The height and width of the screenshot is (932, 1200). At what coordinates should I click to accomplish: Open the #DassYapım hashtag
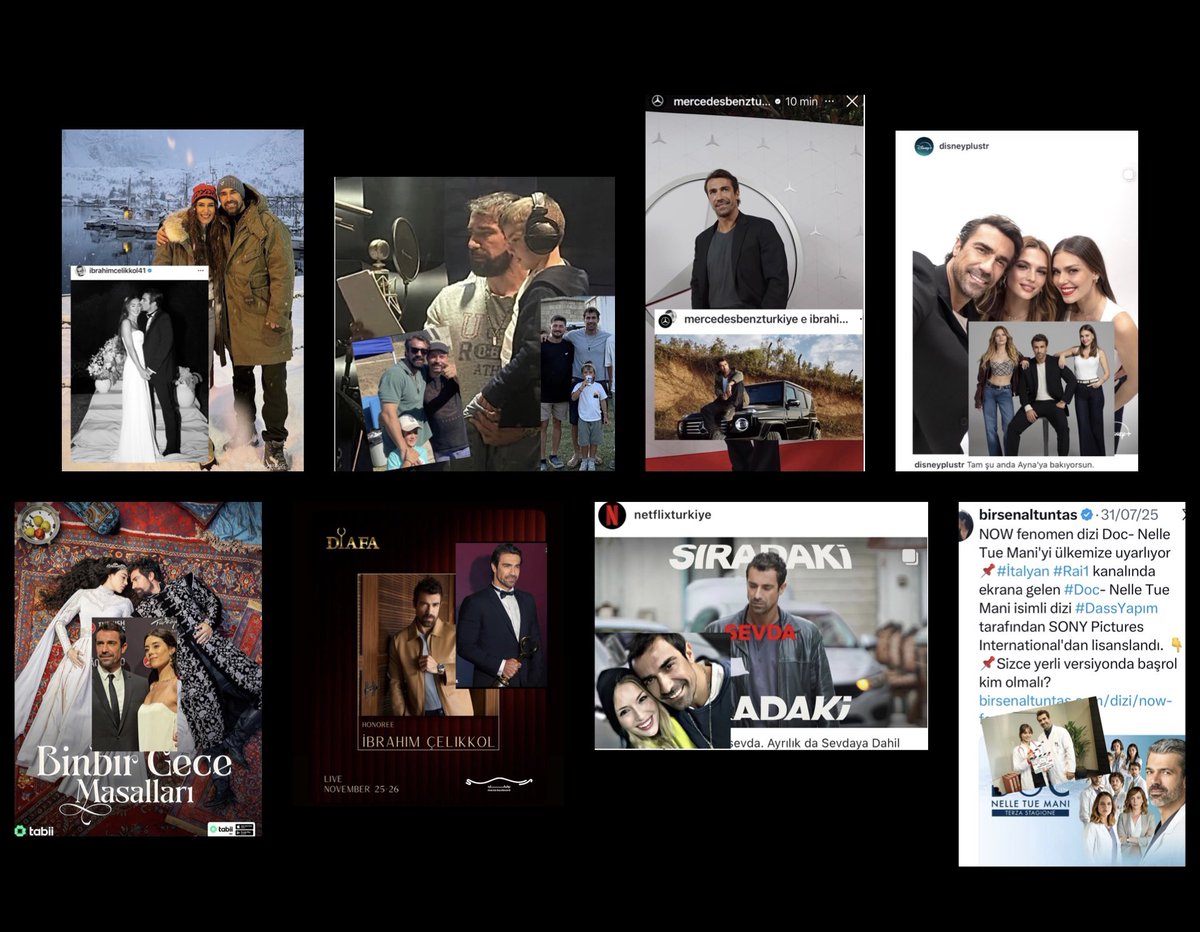(1117, 607)
